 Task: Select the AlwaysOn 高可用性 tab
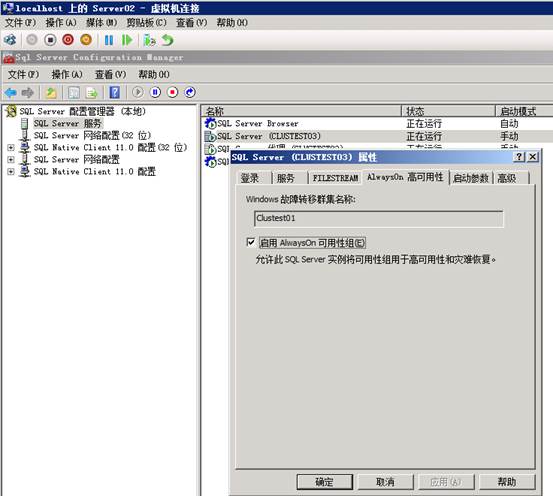click(x=405, y=177)
